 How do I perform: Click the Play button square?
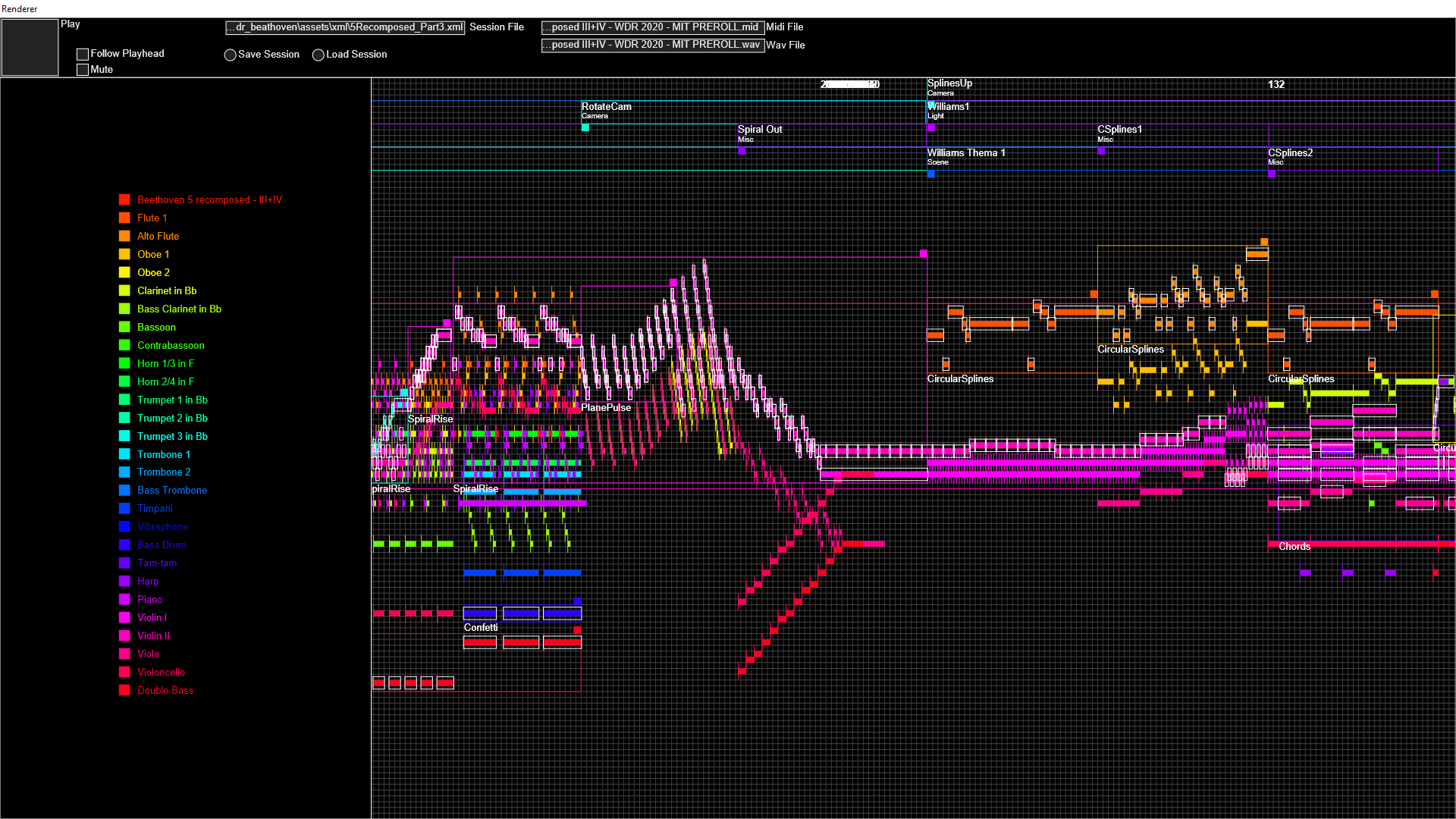click(30, 47)
